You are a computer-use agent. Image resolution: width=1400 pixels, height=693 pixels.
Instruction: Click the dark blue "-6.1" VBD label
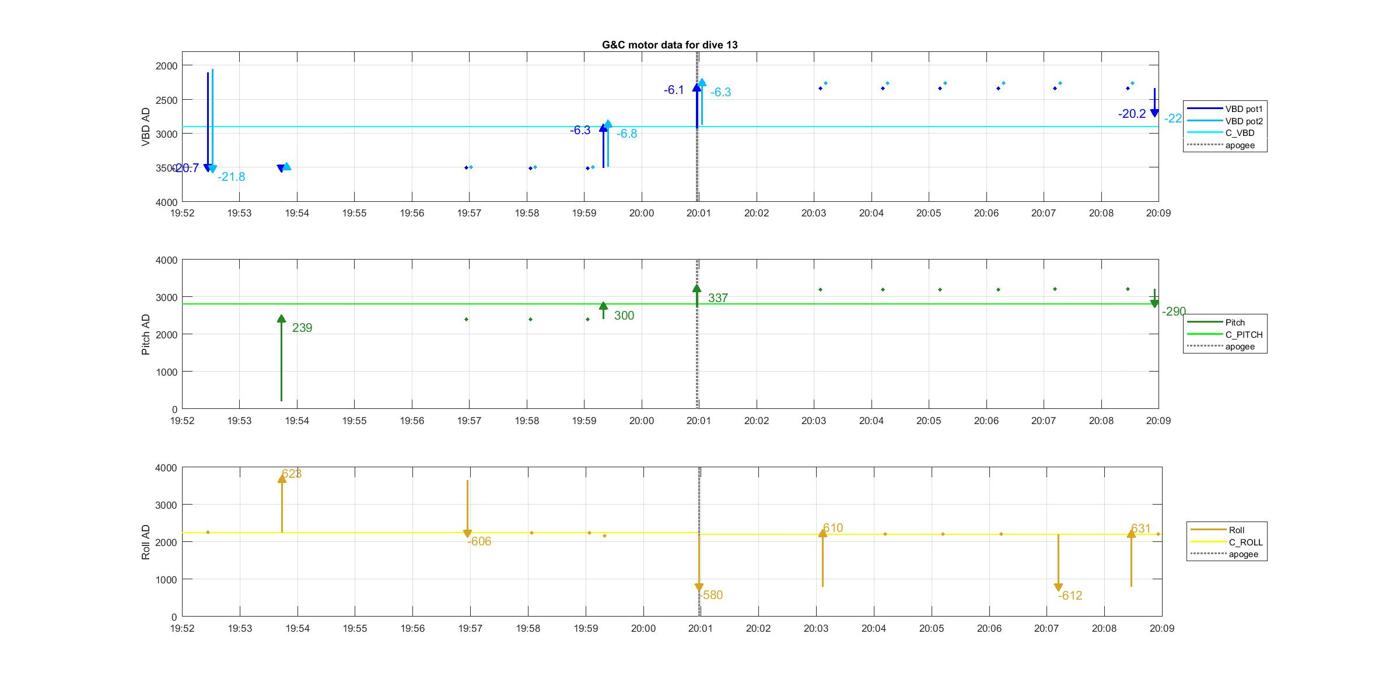(x=674, y=90)
